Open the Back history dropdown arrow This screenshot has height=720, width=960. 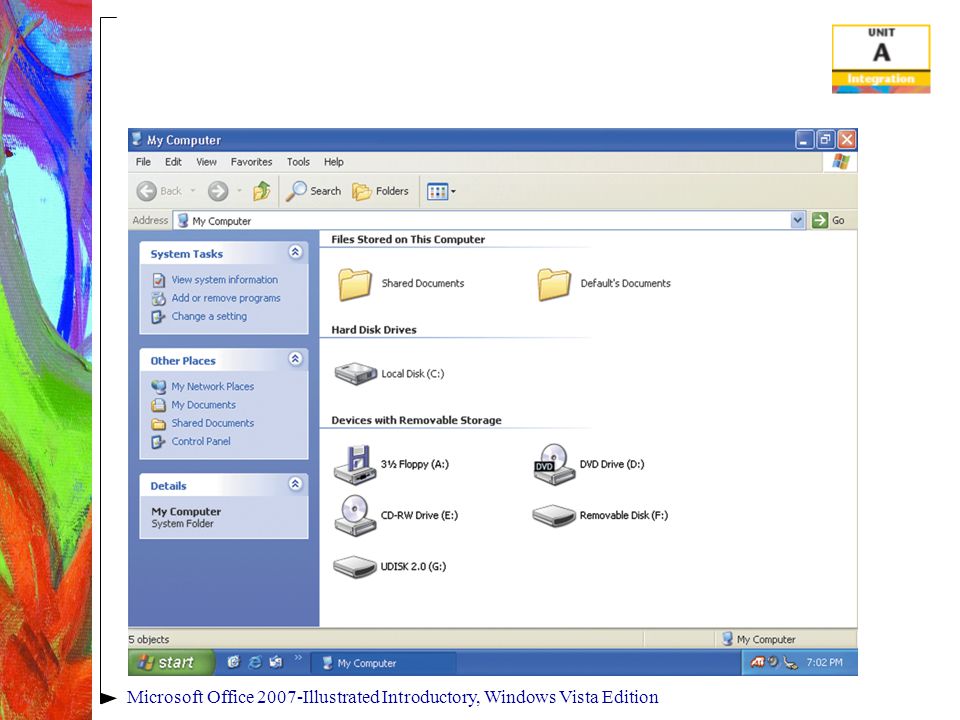click(x=193, y=191)
